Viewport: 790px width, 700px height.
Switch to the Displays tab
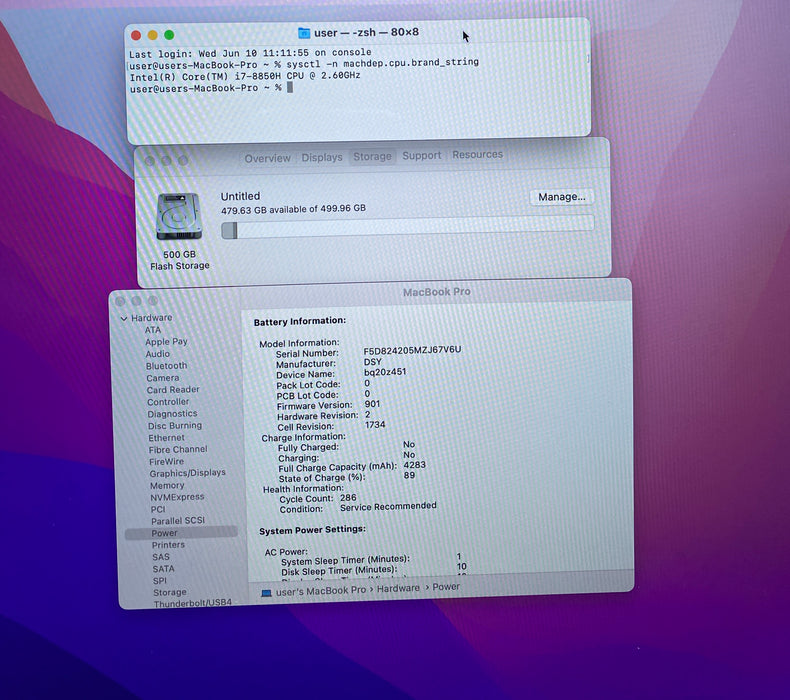(x=322, y=157)
